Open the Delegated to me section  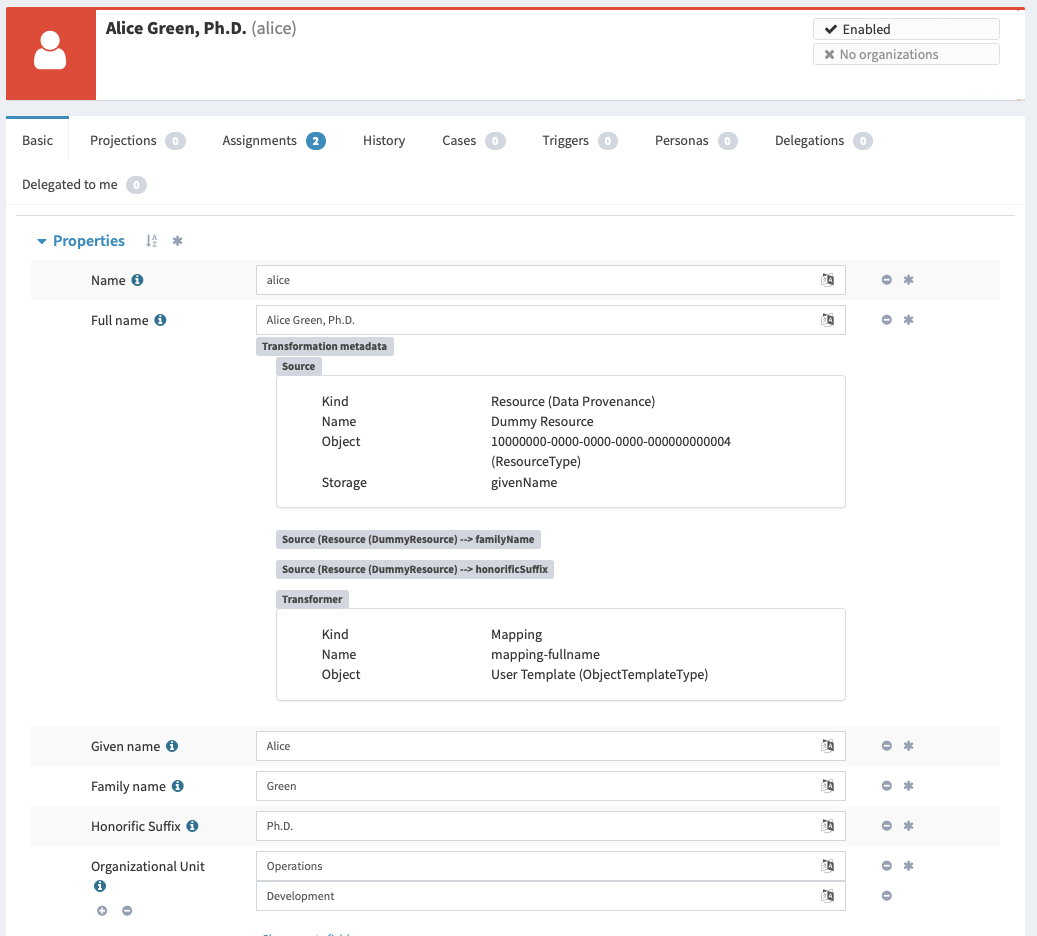[x=70, y=184]
